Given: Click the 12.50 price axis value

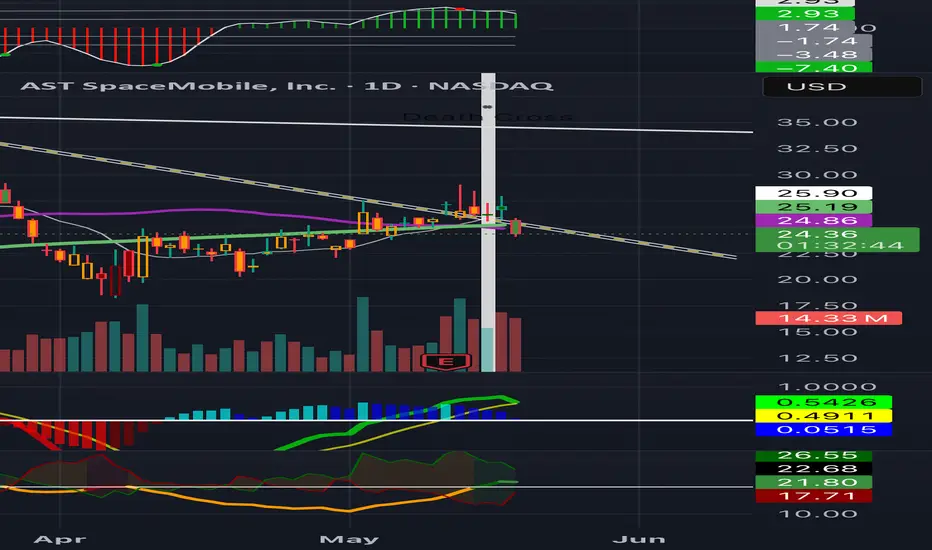Looking at the screenshot, I should coord(817,359).
